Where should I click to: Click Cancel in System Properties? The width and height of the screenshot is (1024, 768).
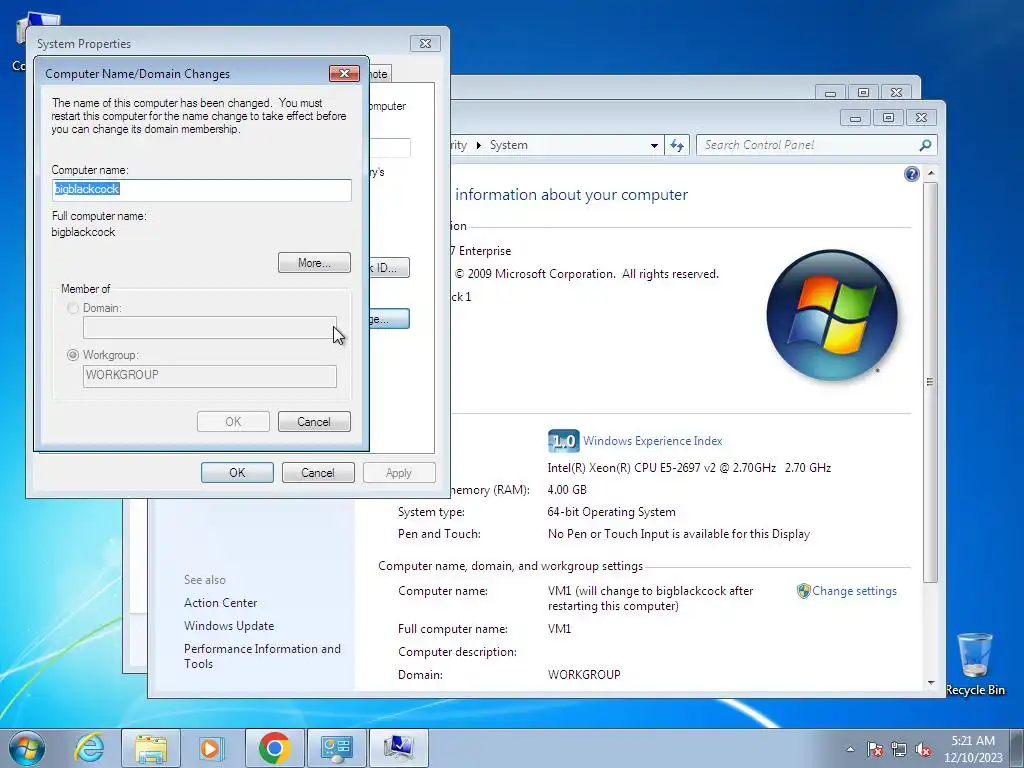click(x=318, y=473)
